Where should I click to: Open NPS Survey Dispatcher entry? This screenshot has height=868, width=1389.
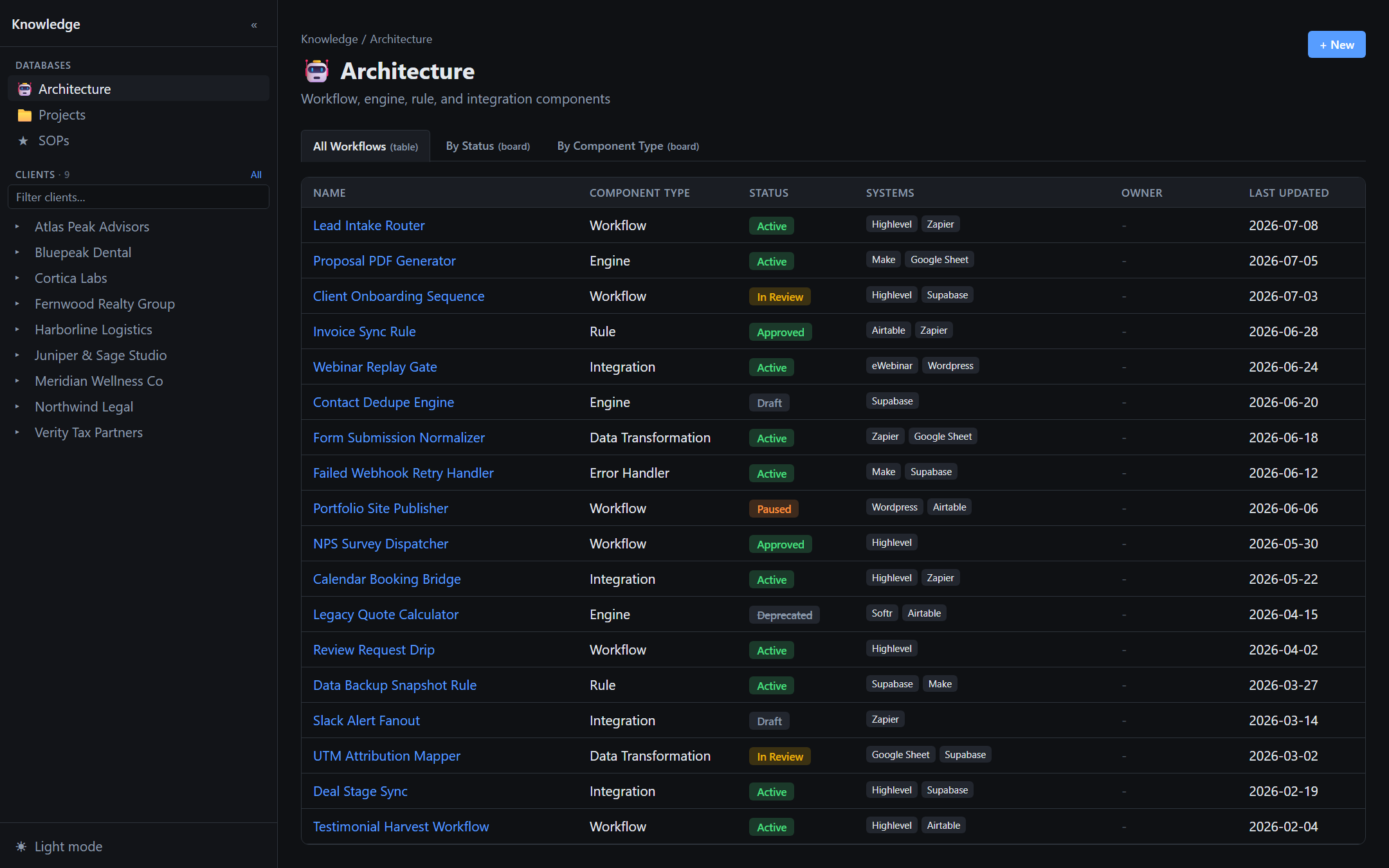pos(380,544)
